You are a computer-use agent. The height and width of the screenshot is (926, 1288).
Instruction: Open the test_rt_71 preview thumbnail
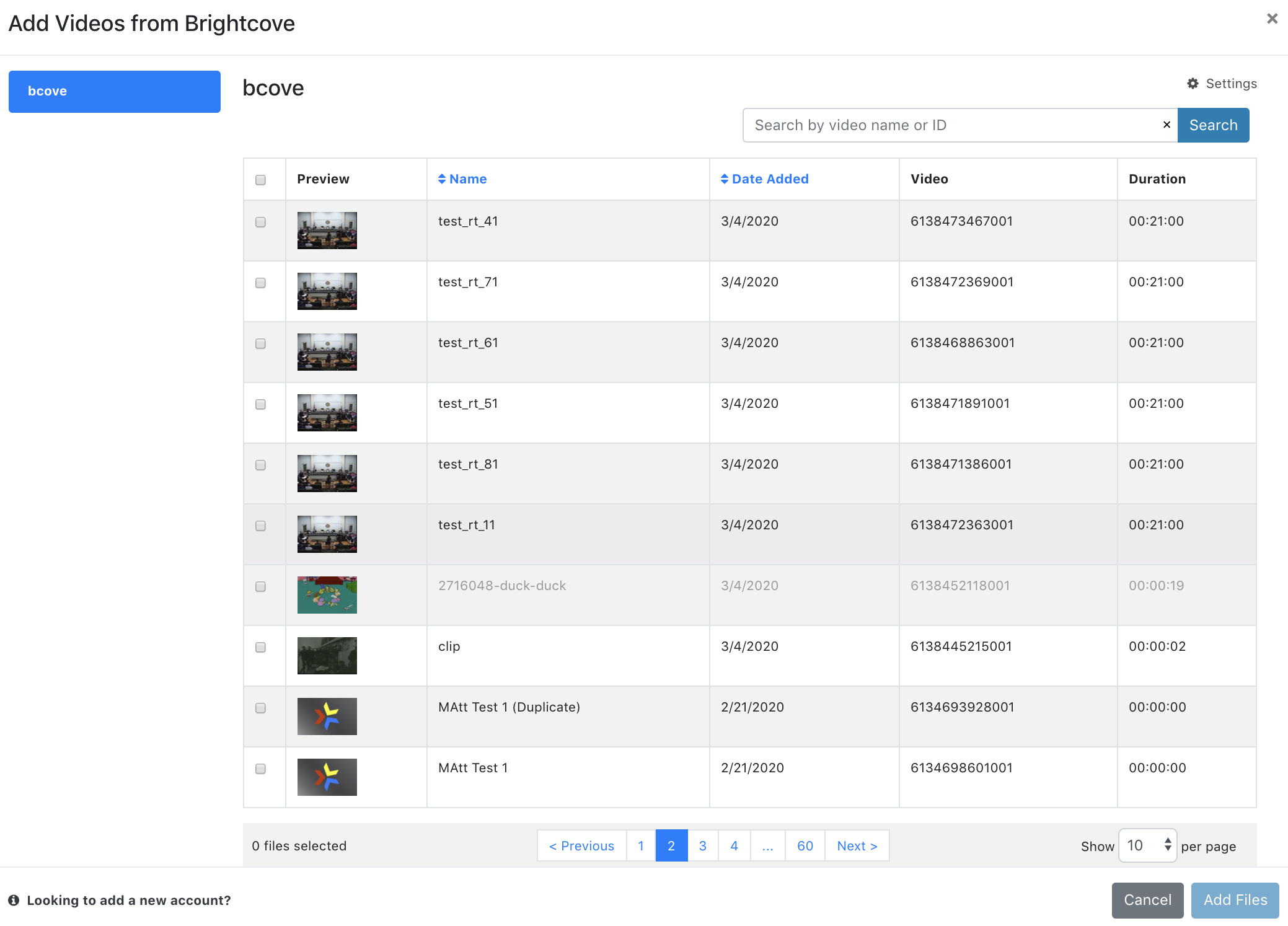pos(327,291)
